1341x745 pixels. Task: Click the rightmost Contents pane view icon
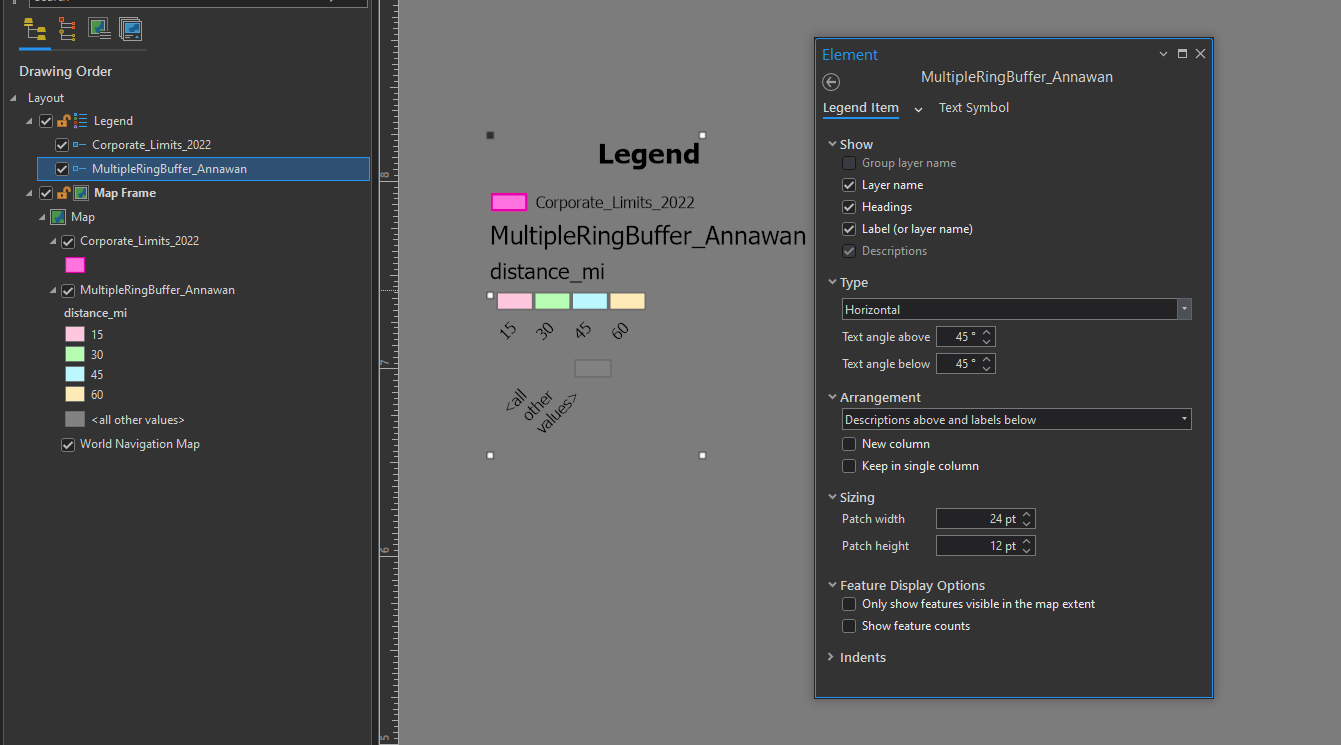click(130, 30)
